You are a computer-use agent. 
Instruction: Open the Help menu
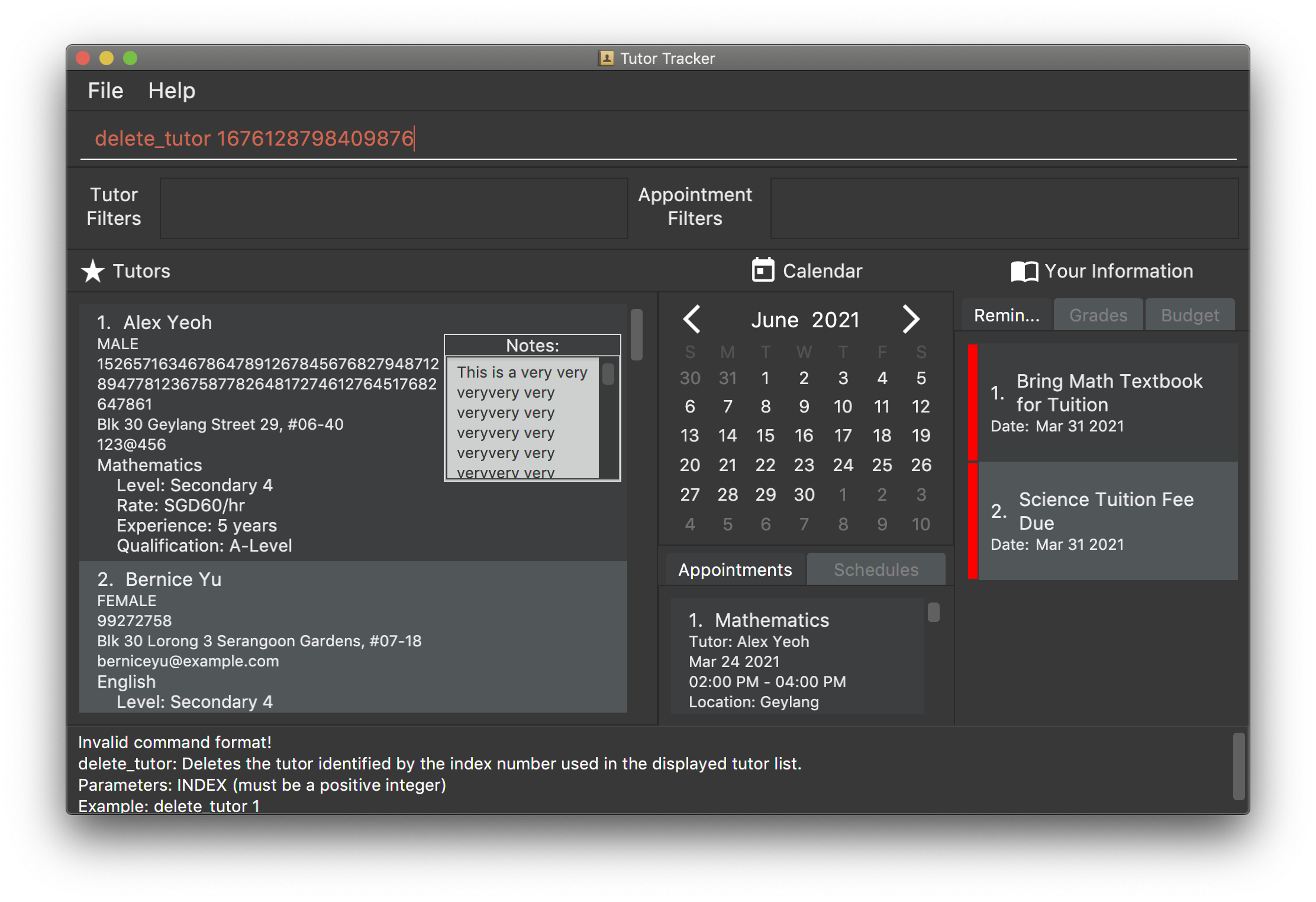172,91
